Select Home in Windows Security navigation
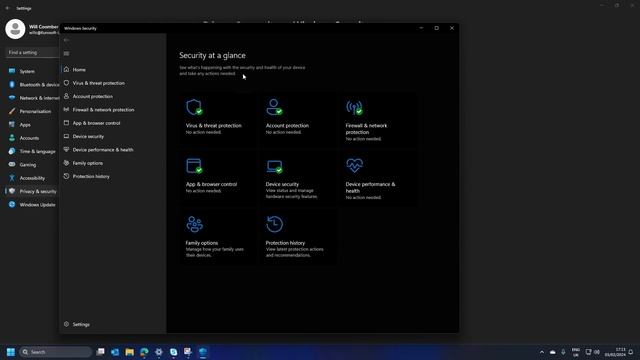The image size is (640, 360). point(113,69)
